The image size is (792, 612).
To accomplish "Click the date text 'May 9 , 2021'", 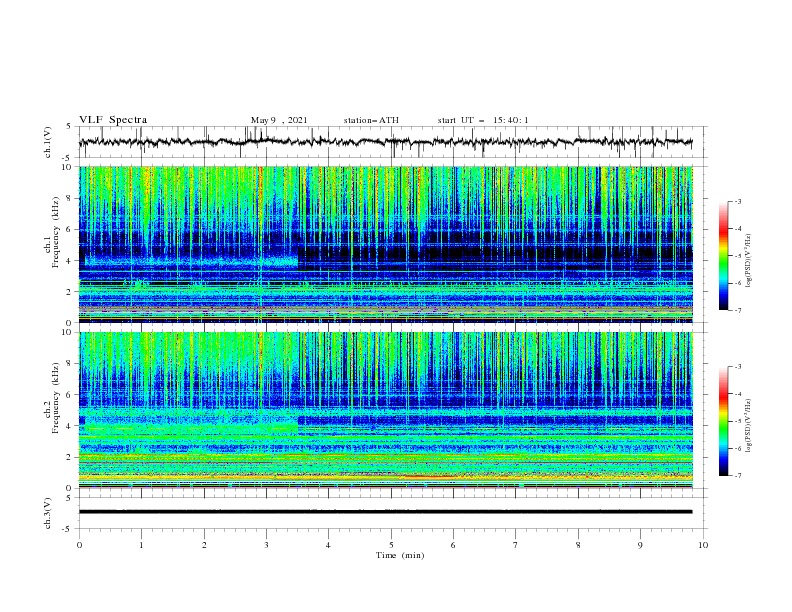I will [x=279, y=120].
